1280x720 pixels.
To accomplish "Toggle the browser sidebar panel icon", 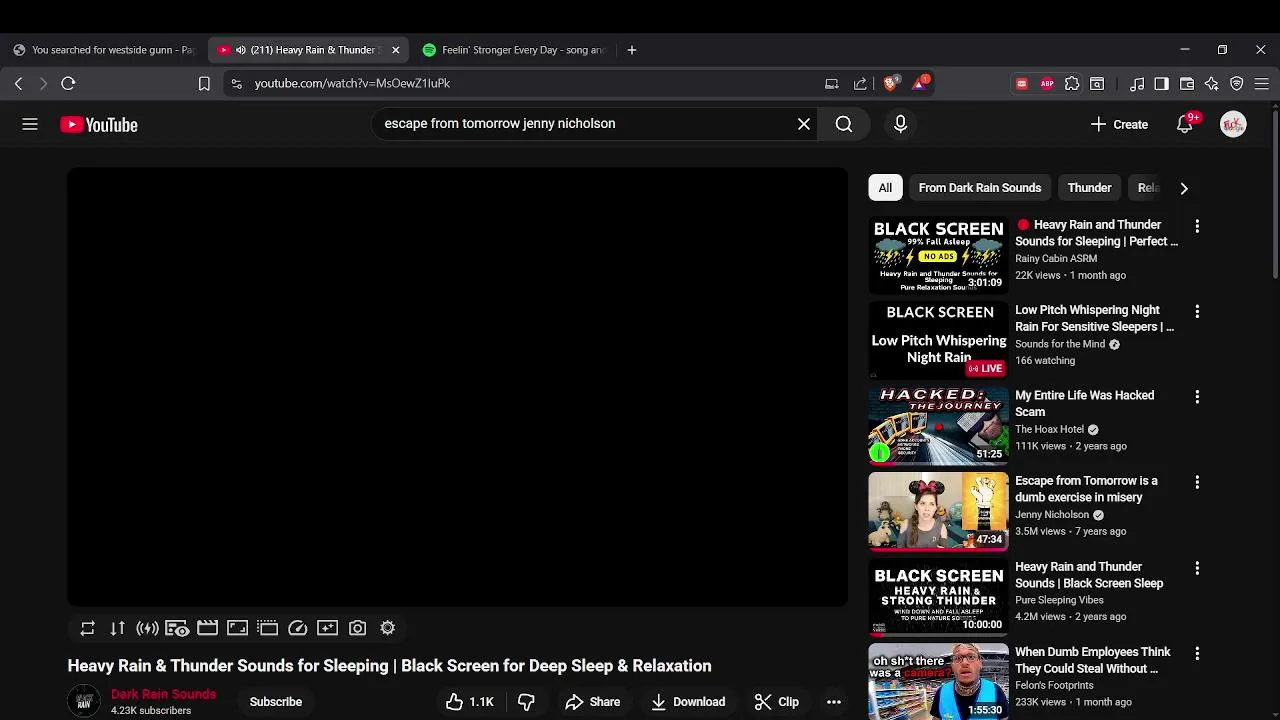I will [x=1161, y=84].
